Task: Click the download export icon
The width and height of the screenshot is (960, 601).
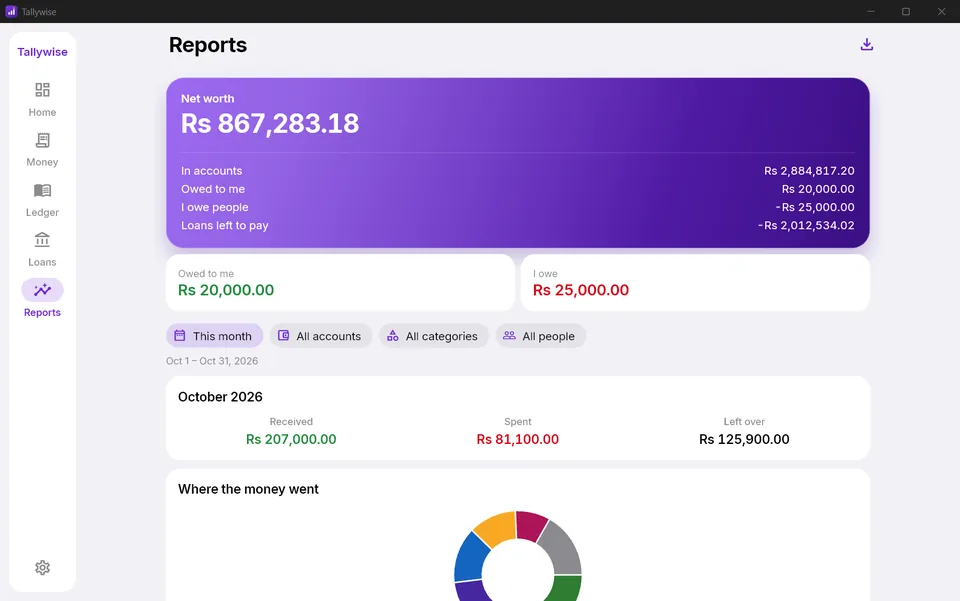Action: click(866, 45)
